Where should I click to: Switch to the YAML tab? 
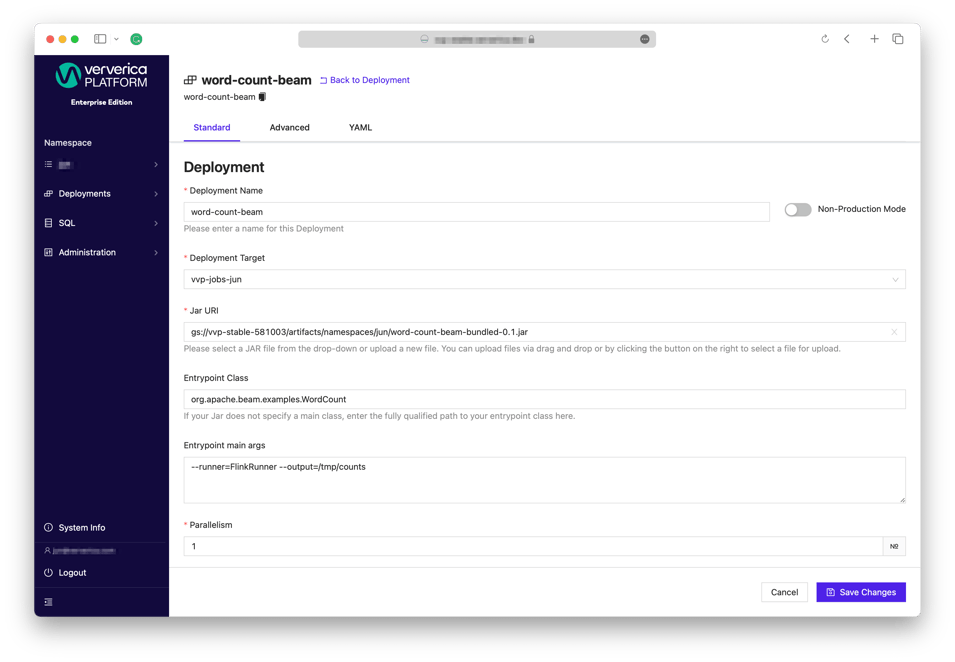click(x=360, y=127)
